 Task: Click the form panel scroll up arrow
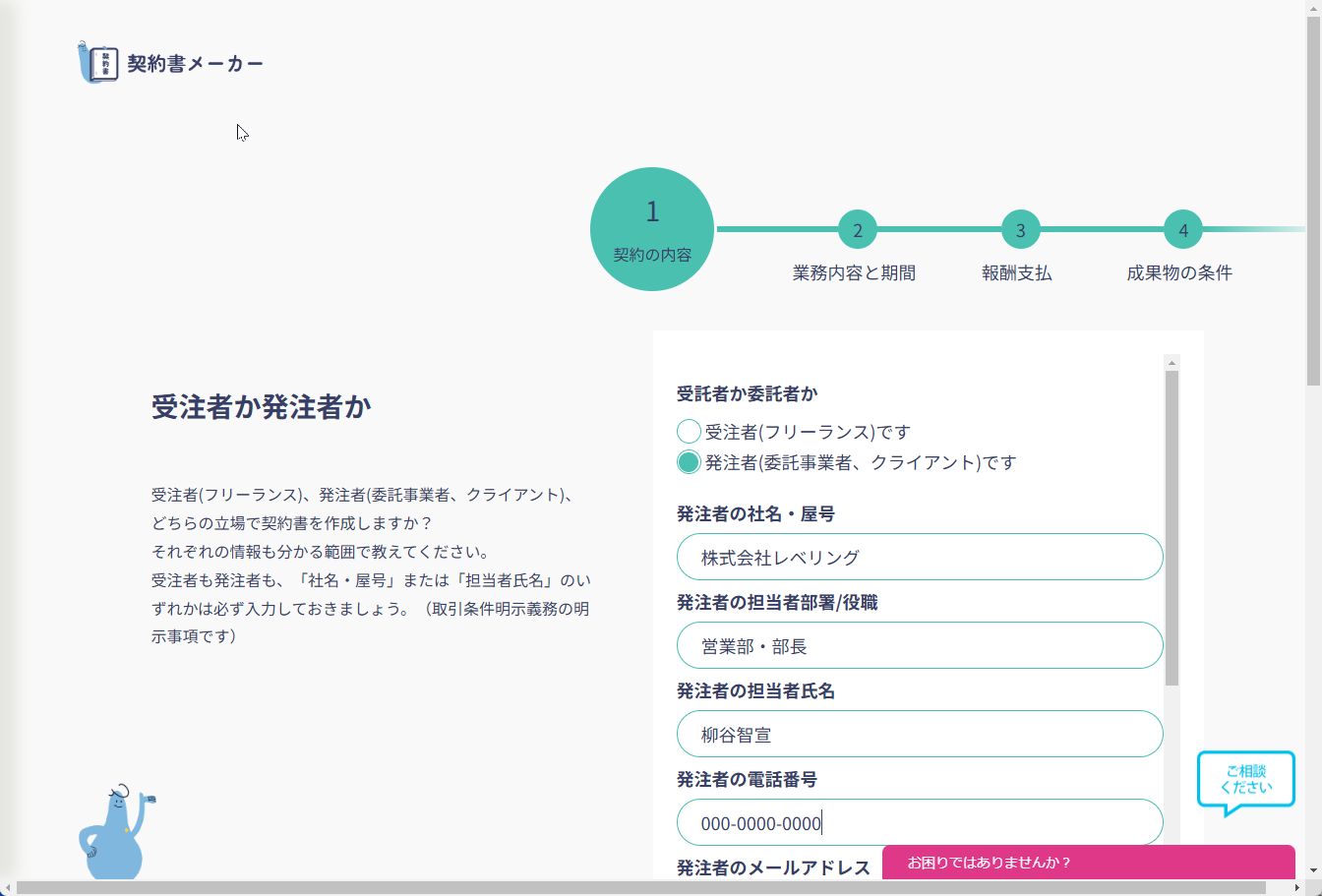(1172, 362)
